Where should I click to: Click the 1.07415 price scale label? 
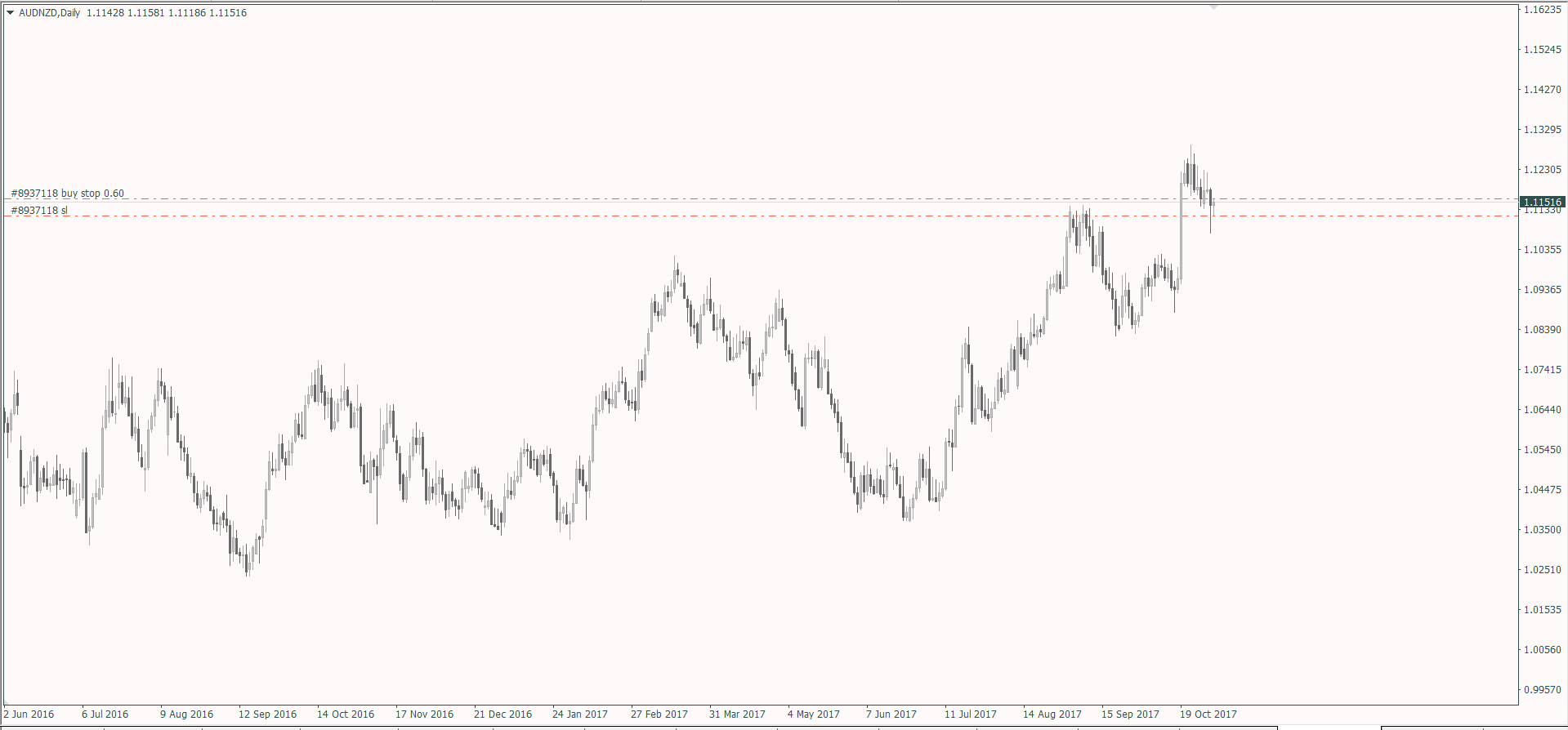click(x=1543, y=370)
